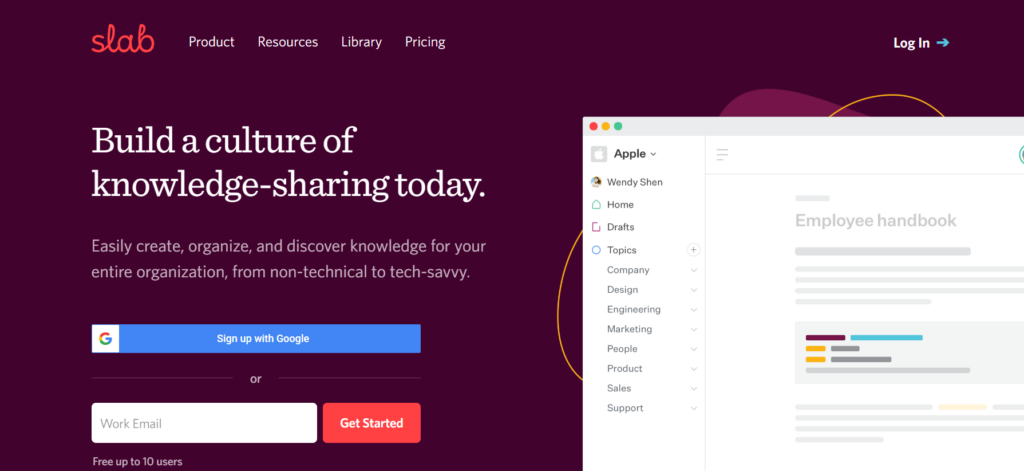The height and width of the screenshot is (471, 1024).
Task: Click the red close window dot
Action: pos(594,126)
